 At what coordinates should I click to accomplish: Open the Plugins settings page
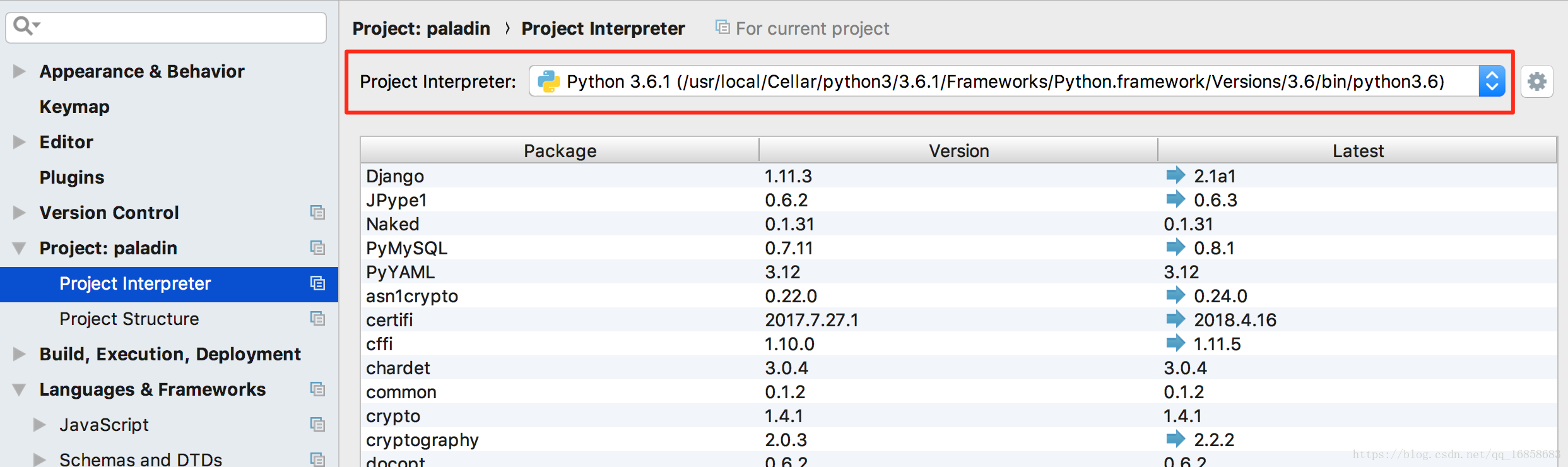click(x=72, y=177)
